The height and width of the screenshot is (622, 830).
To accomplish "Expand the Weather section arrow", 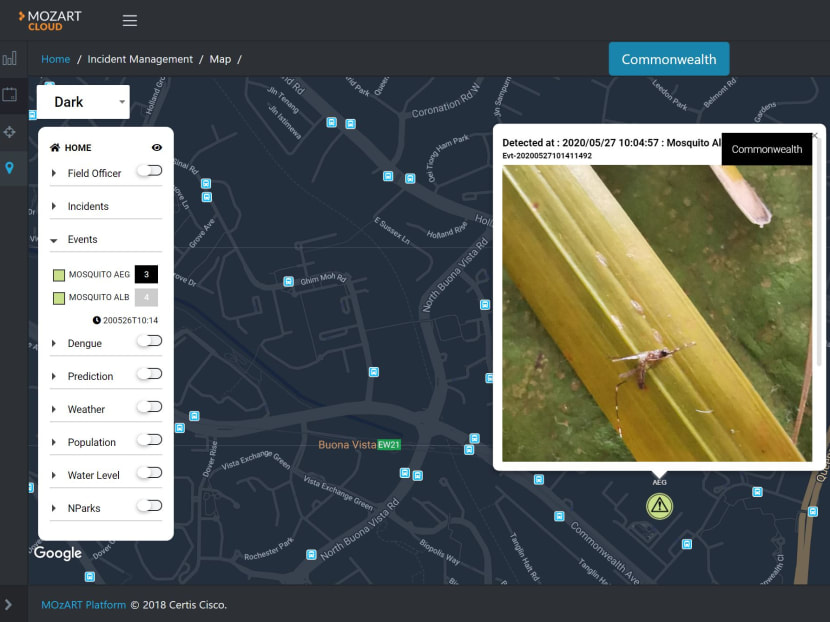I will point(53,409).
